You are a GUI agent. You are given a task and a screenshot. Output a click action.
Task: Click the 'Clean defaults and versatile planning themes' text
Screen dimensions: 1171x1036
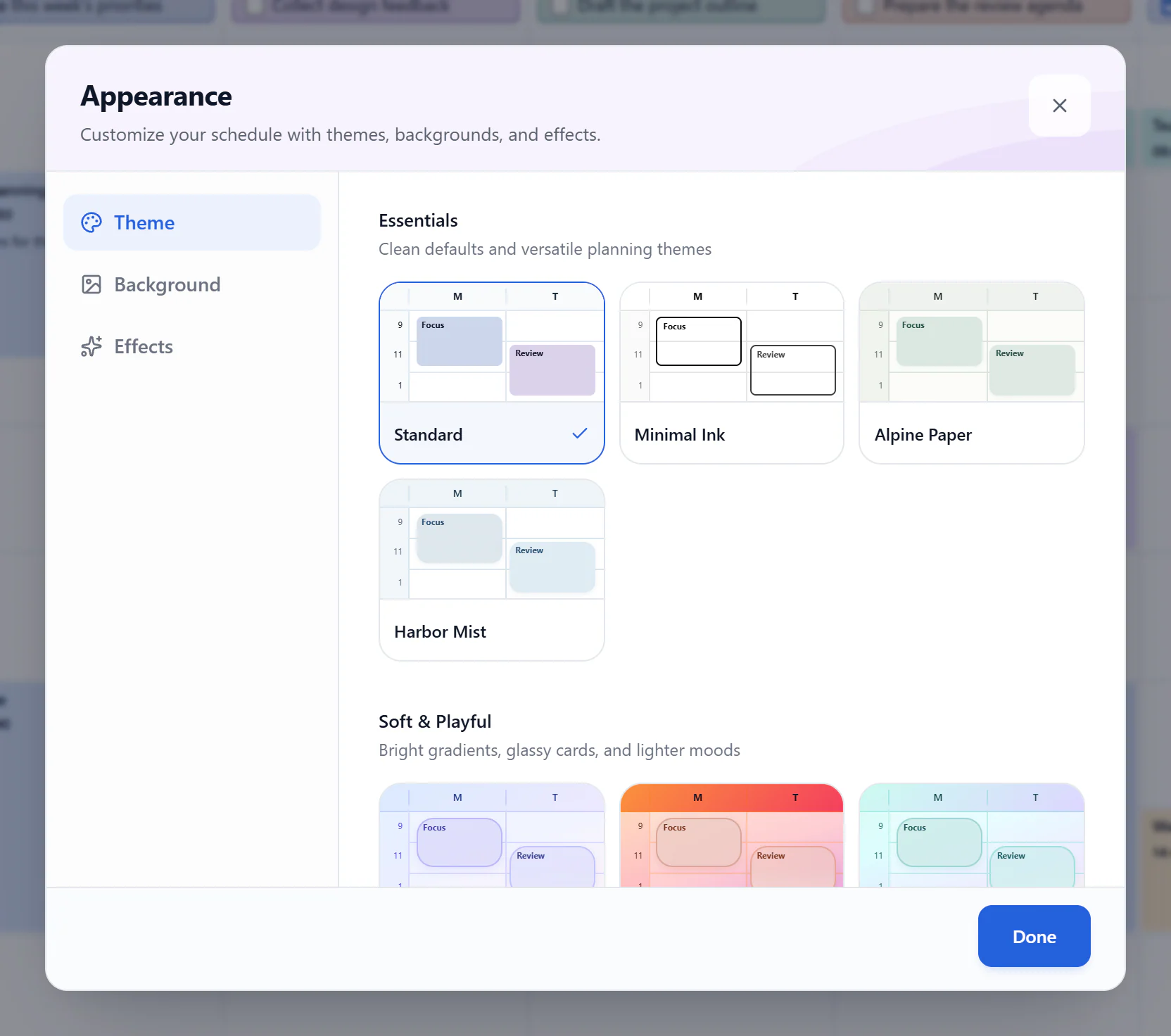(x=545, y=249)
